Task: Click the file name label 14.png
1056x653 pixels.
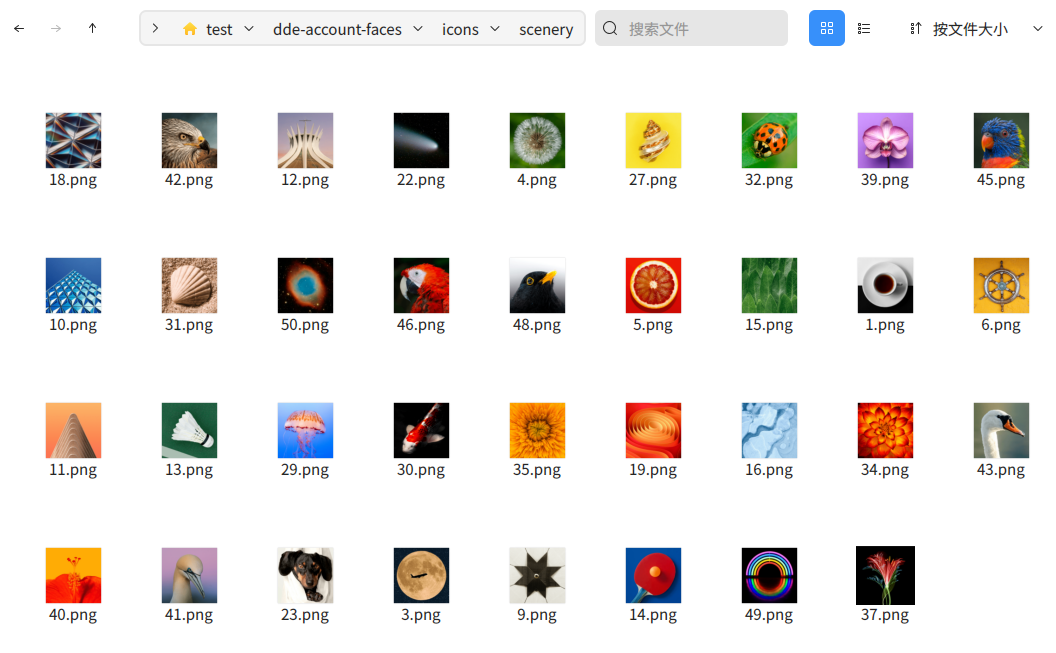Action: (653, 615)
